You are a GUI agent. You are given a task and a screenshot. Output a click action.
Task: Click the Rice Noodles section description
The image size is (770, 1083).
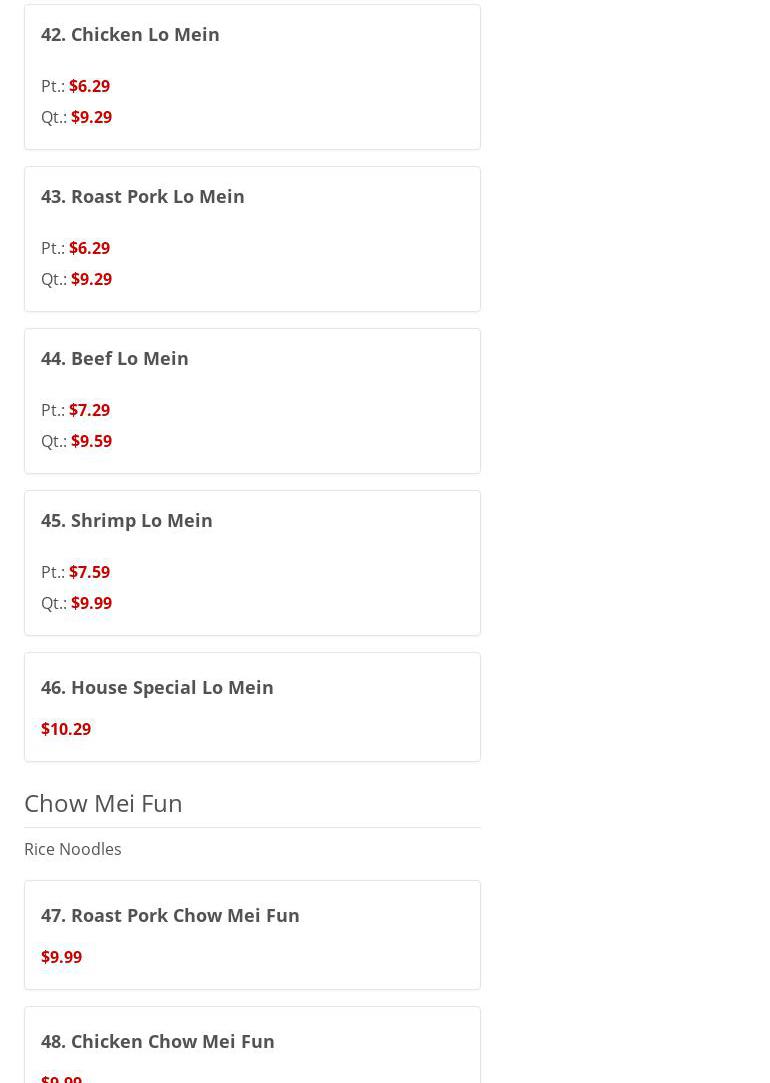point(73,849)
